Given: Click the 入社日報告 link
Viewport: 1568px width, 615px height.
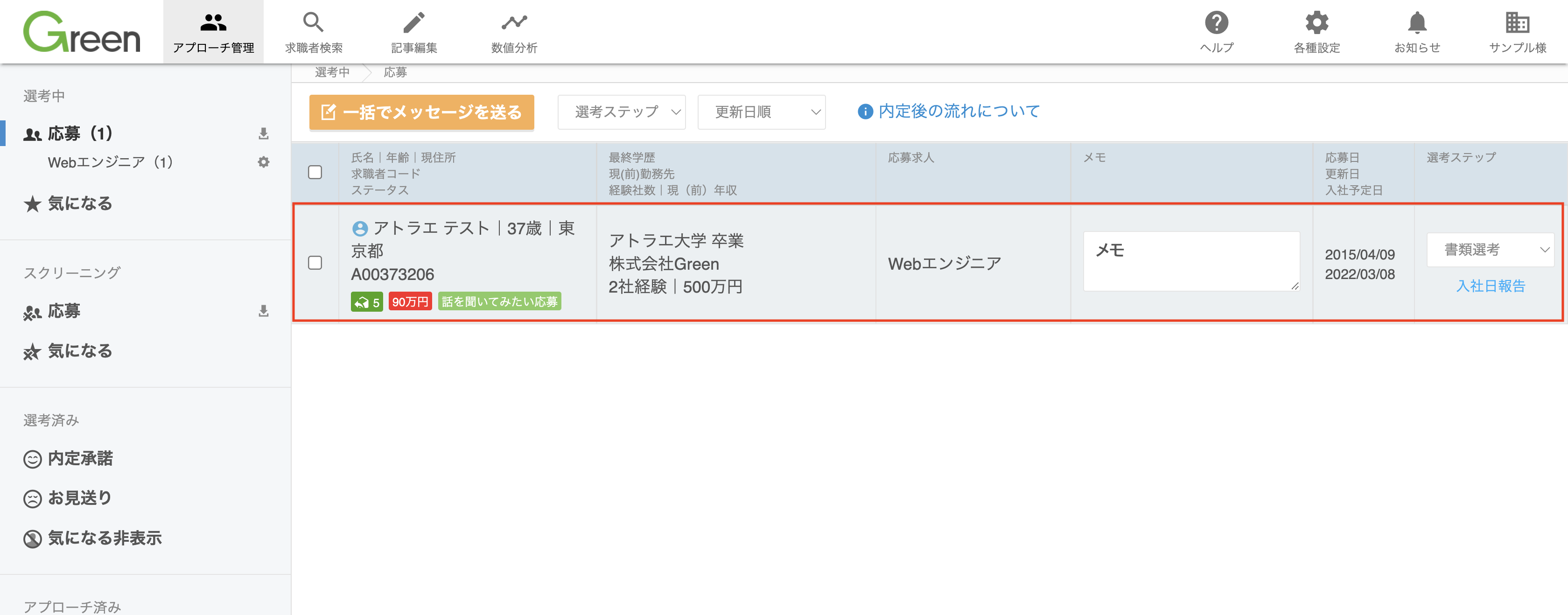Looking at the screenshot, I should [x=1490, y=286].
